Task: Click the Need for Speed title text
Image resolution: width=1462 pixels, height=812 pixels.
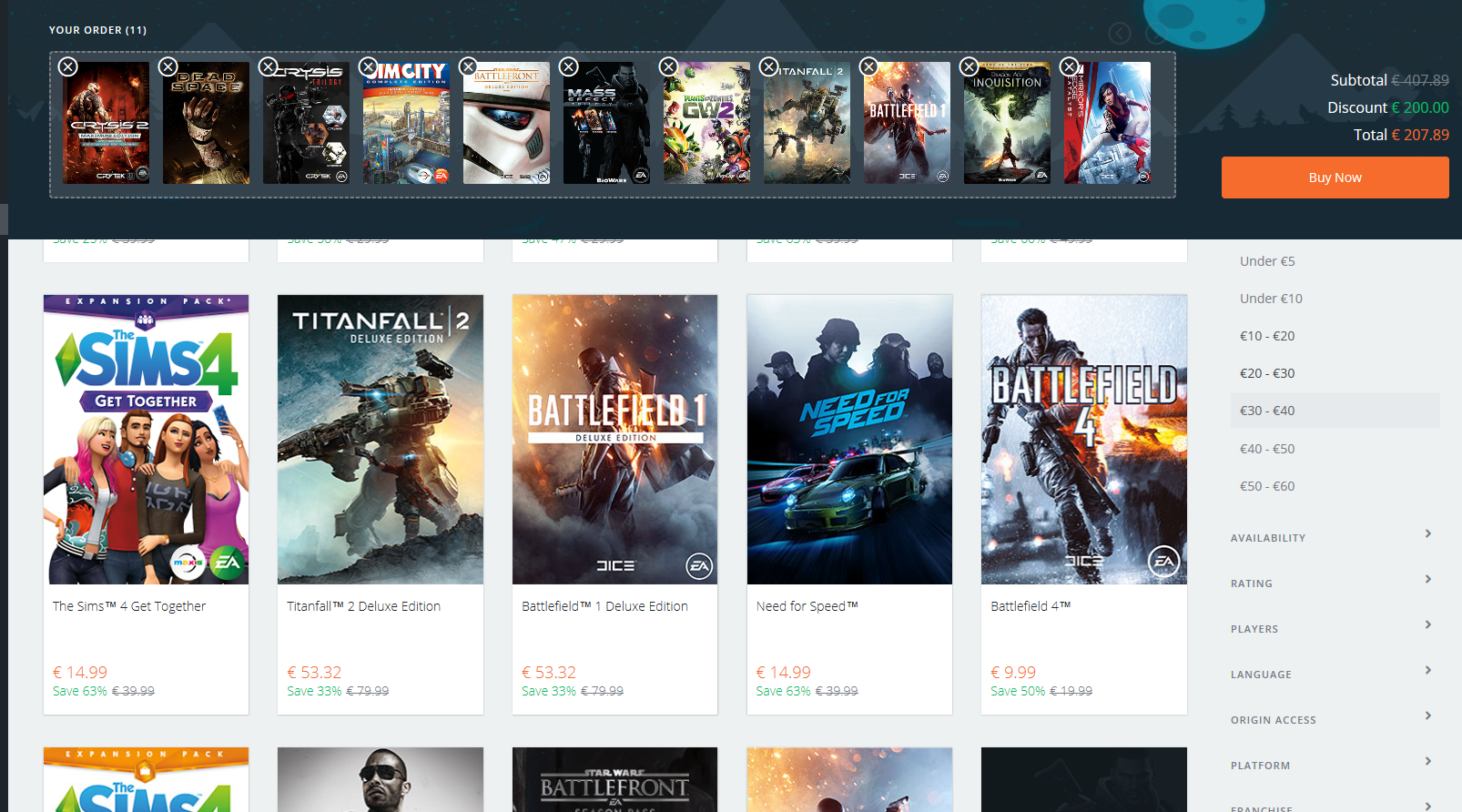Action: tap(807, 606)
